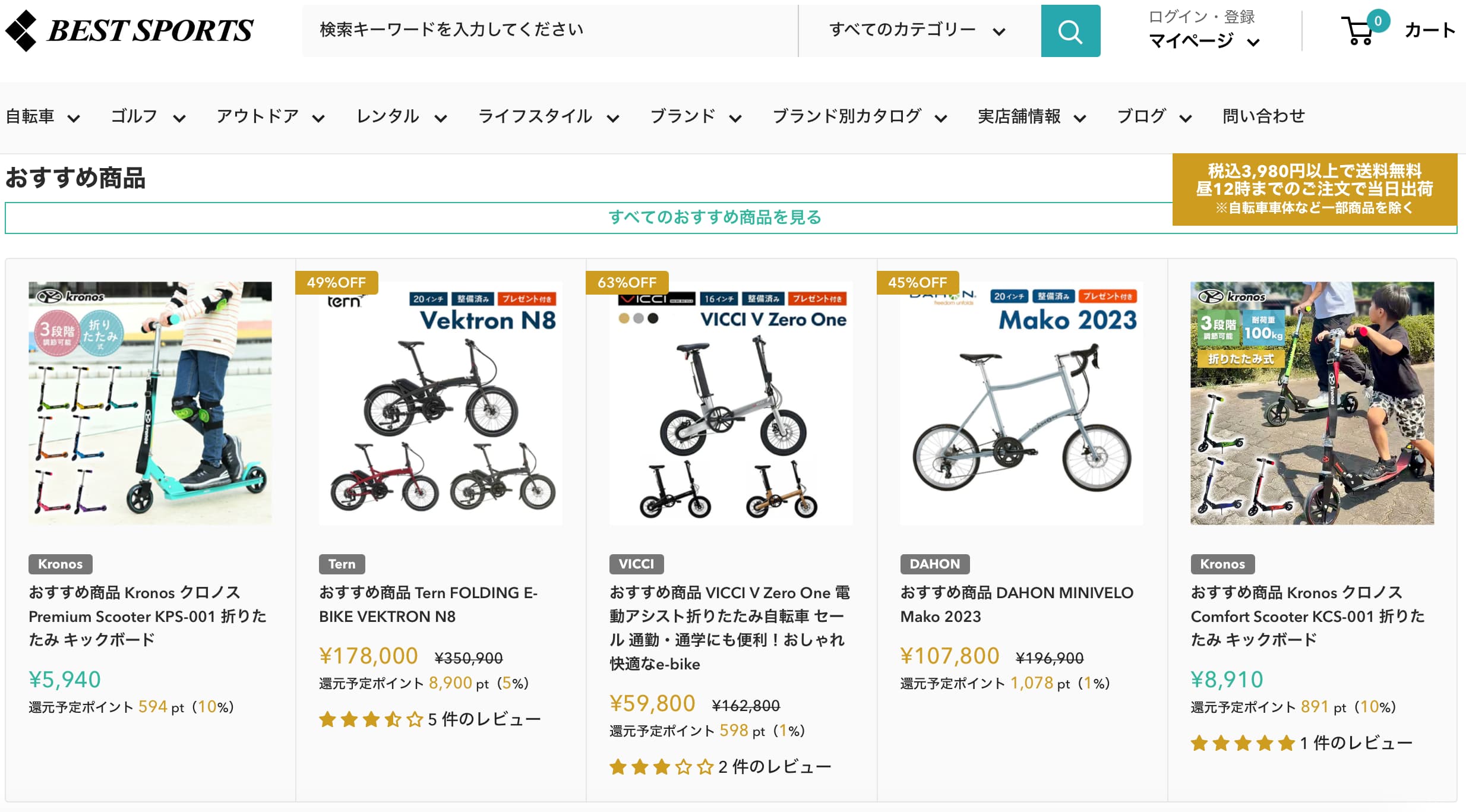The width and height of the screenshot is (1466, 812).
Task: Click the 63%OFF discount badge
Action: click(x=627, y=283)
